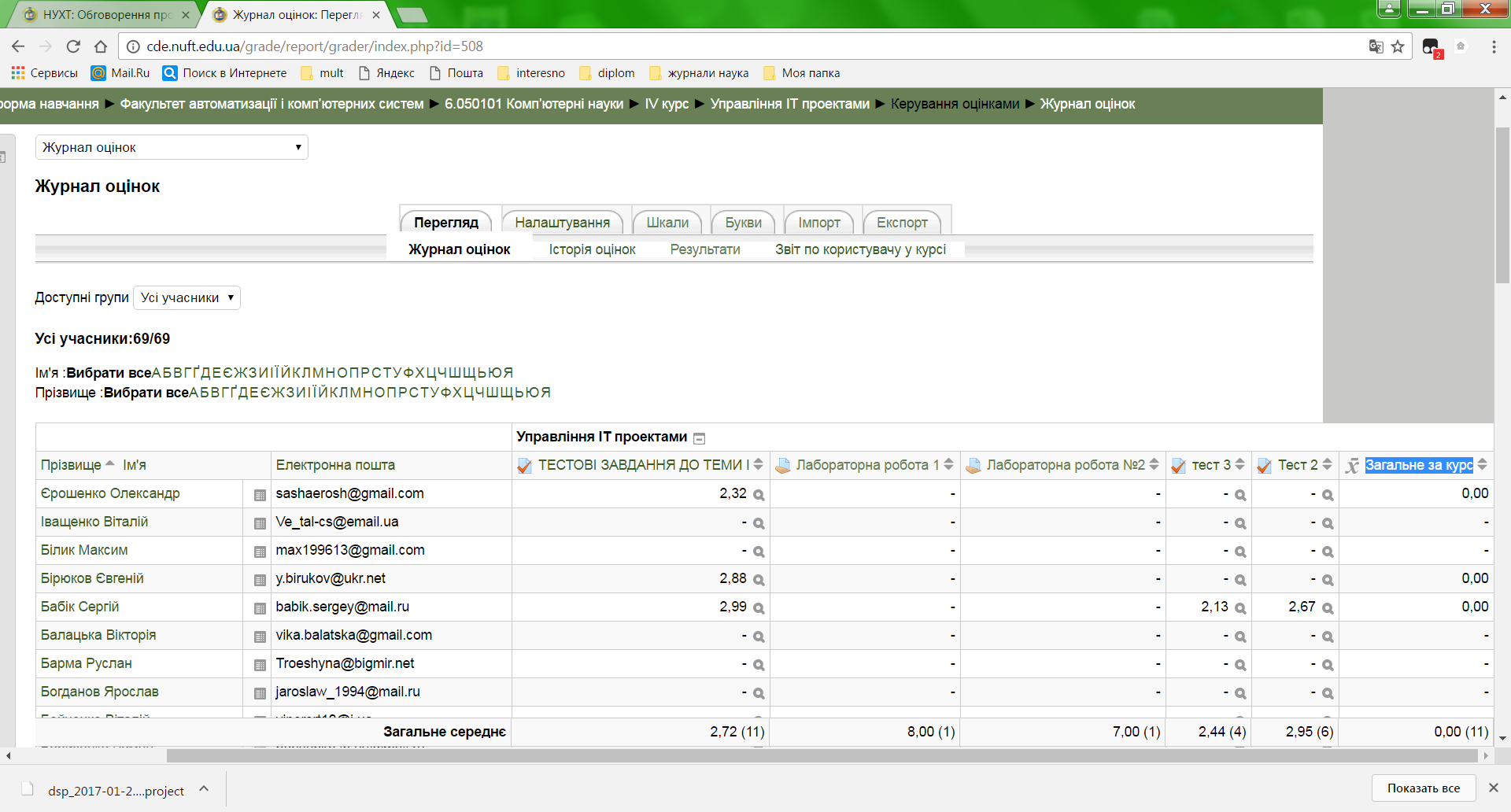Screen dimensions: 1511x812
Task: Open the Журнал оцінок report dropdown
Action: tap(172, 147)
